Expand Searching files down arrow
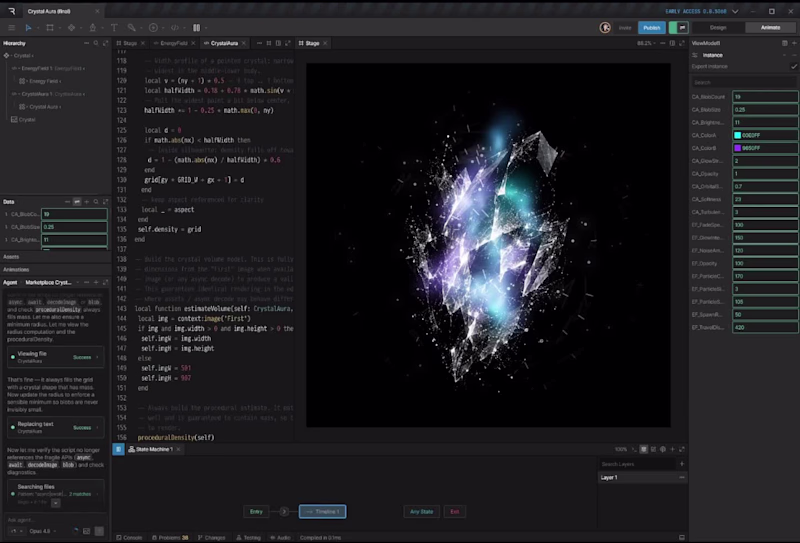This screenshot has height=543, width=800. coord(56,503)
